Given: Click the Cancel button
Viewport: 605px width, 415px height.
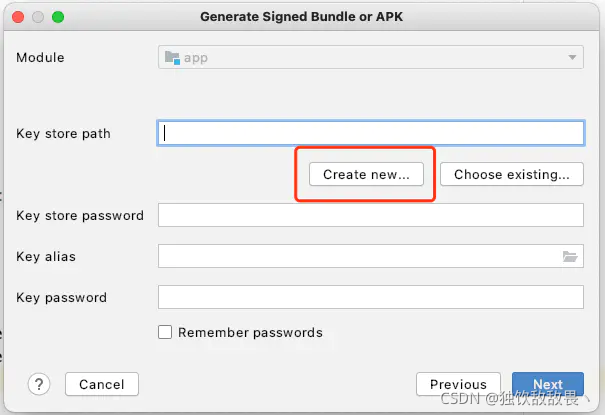Looking at the screenshot, I should [x=102, y=384].
